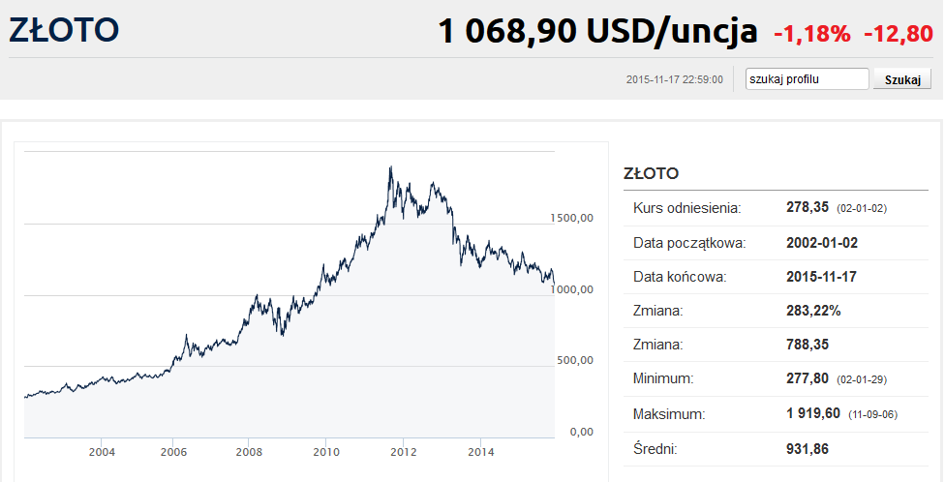Click the Maksimum value 1 919,60
Screen dimensions: 945x482
click(x=813, y=414)
